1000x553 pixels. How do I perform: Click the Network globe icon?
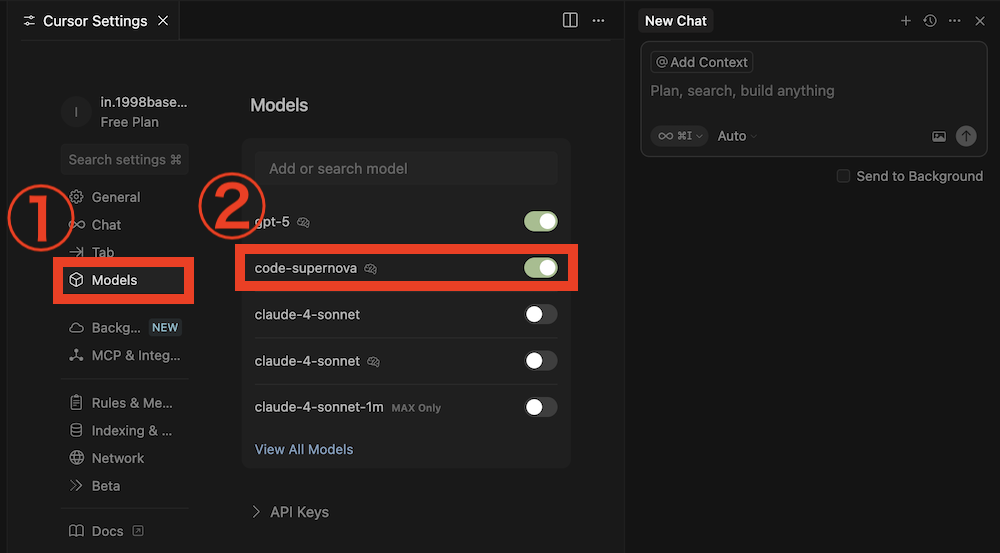point(76,458)
